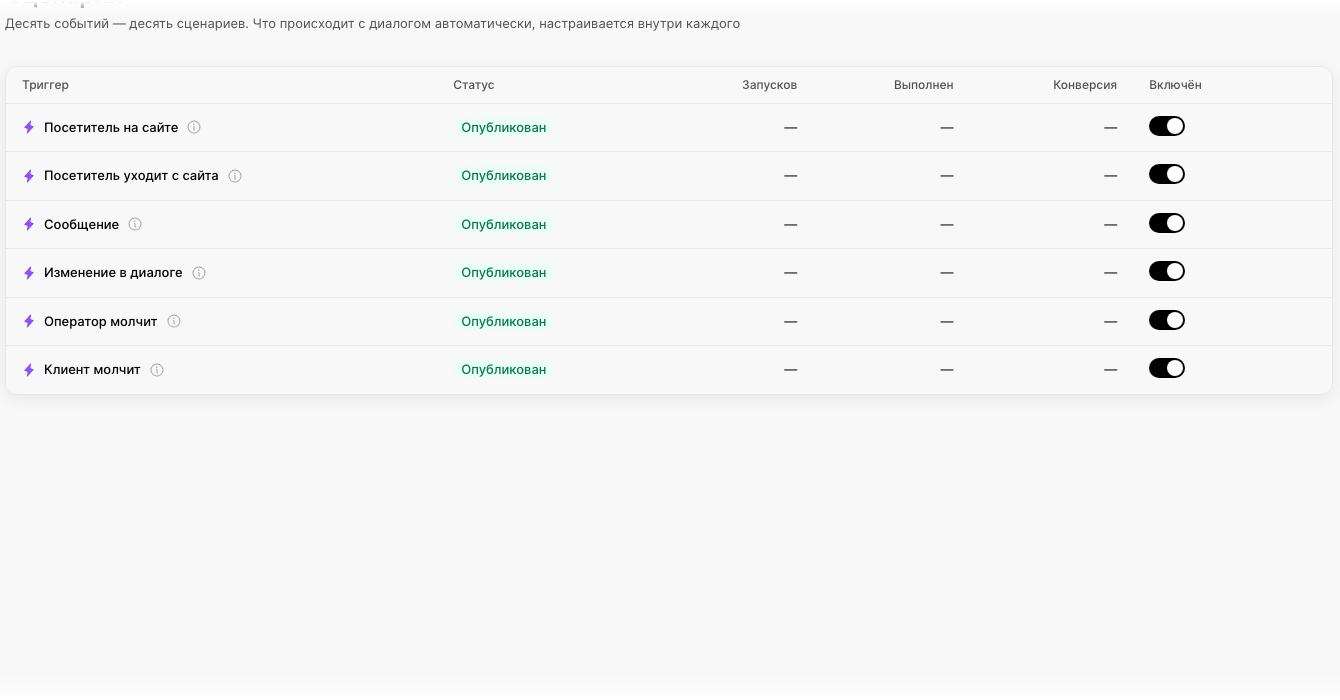Click the «Статус» column header

click(x=474, y=85)
